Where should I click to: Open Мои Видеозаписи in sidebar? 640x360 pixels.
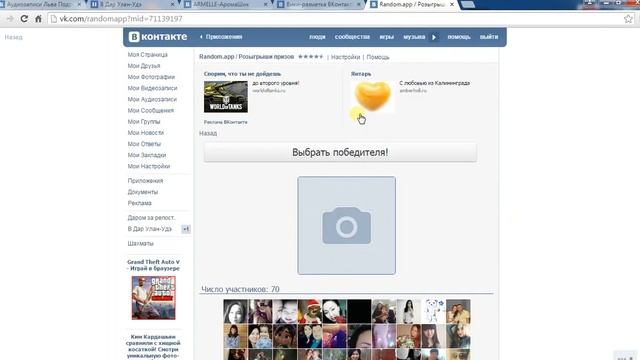click(153, 88)
